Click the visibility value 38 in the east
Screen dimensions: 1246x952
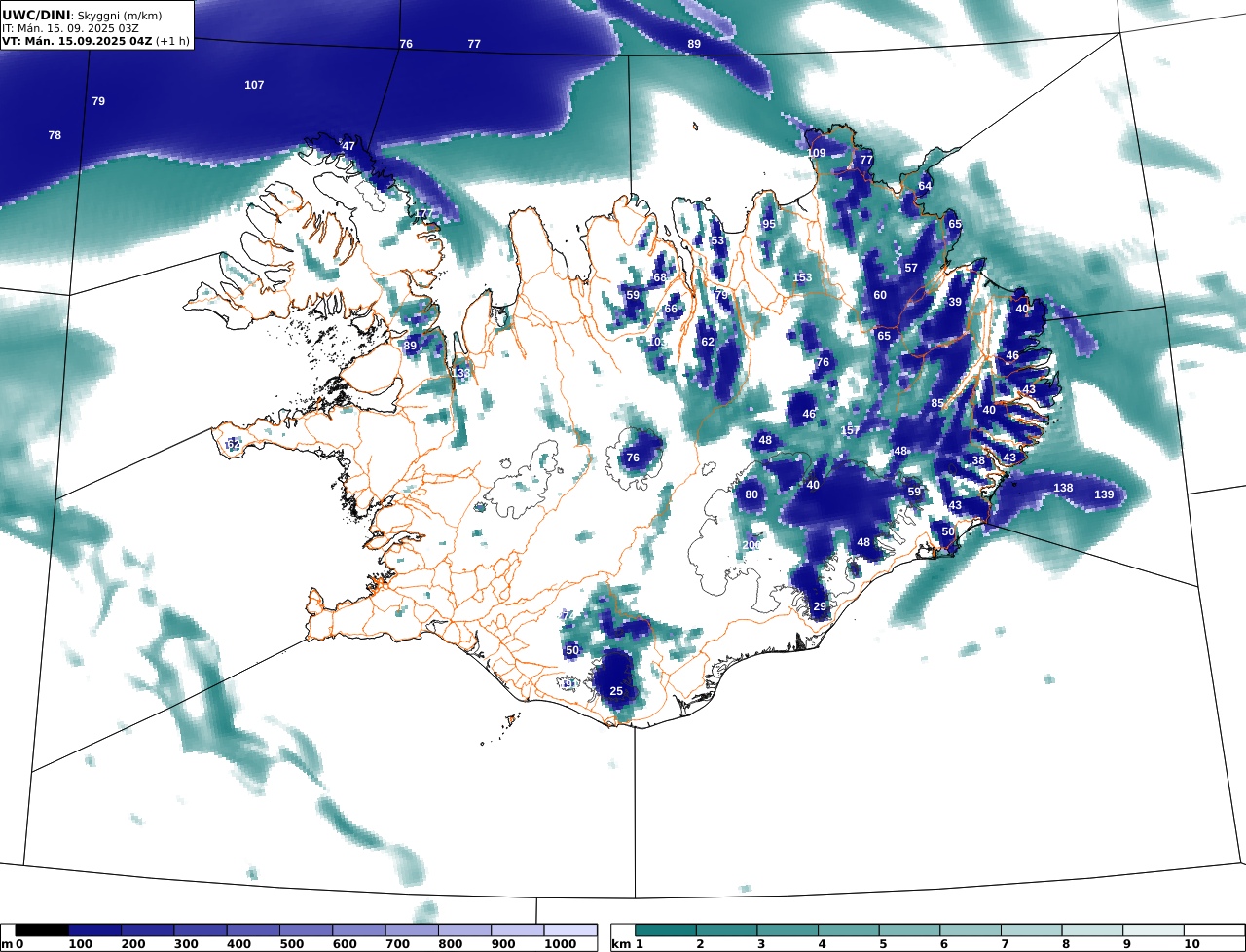coord(978,460)
